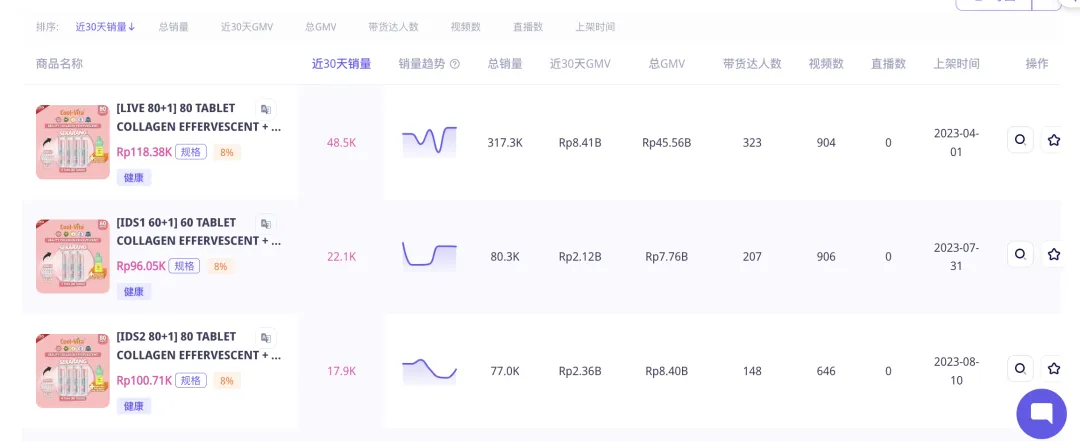Image resolution: width=1080 pixels, height=441 pixels.
Task: Click the help icon next to 销量趋势
Action: coord(455,64)
